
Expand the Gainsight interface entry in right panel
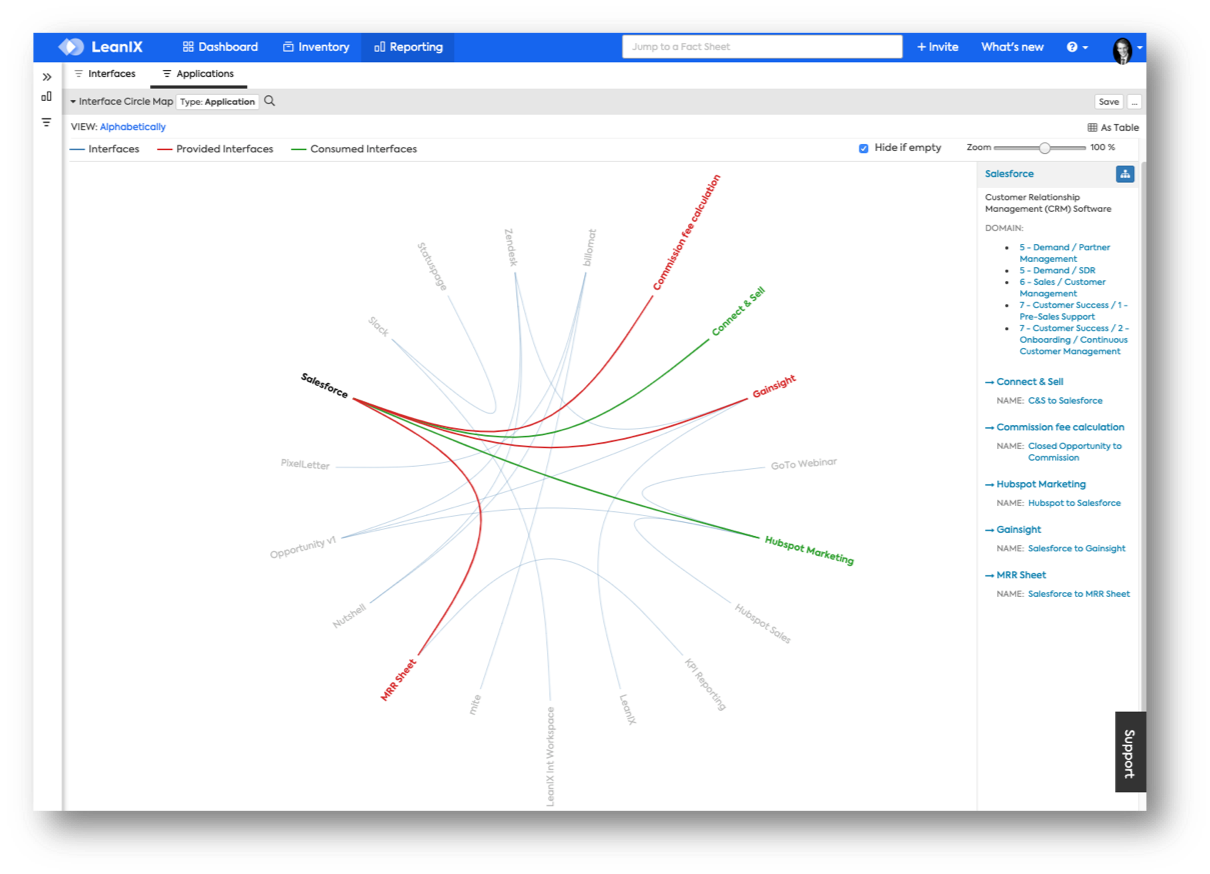(x=1017, y=529)
